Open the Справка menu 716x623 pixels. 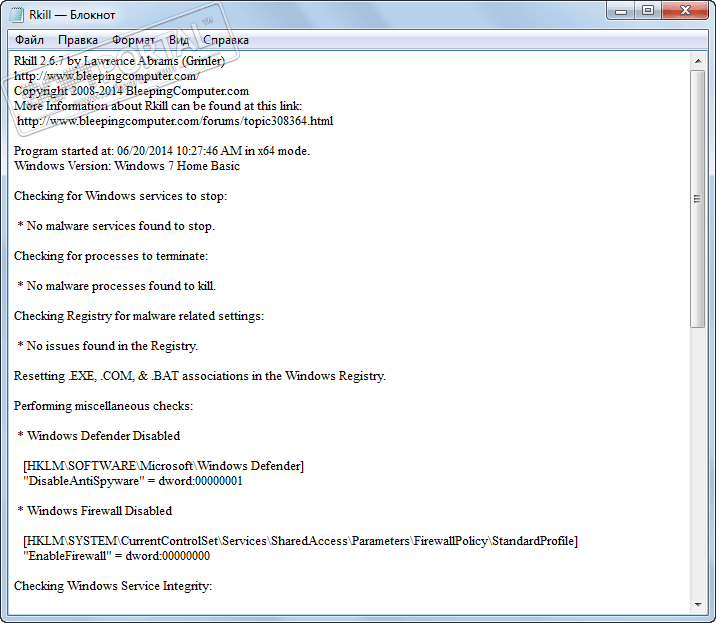(x=226, y=40)
